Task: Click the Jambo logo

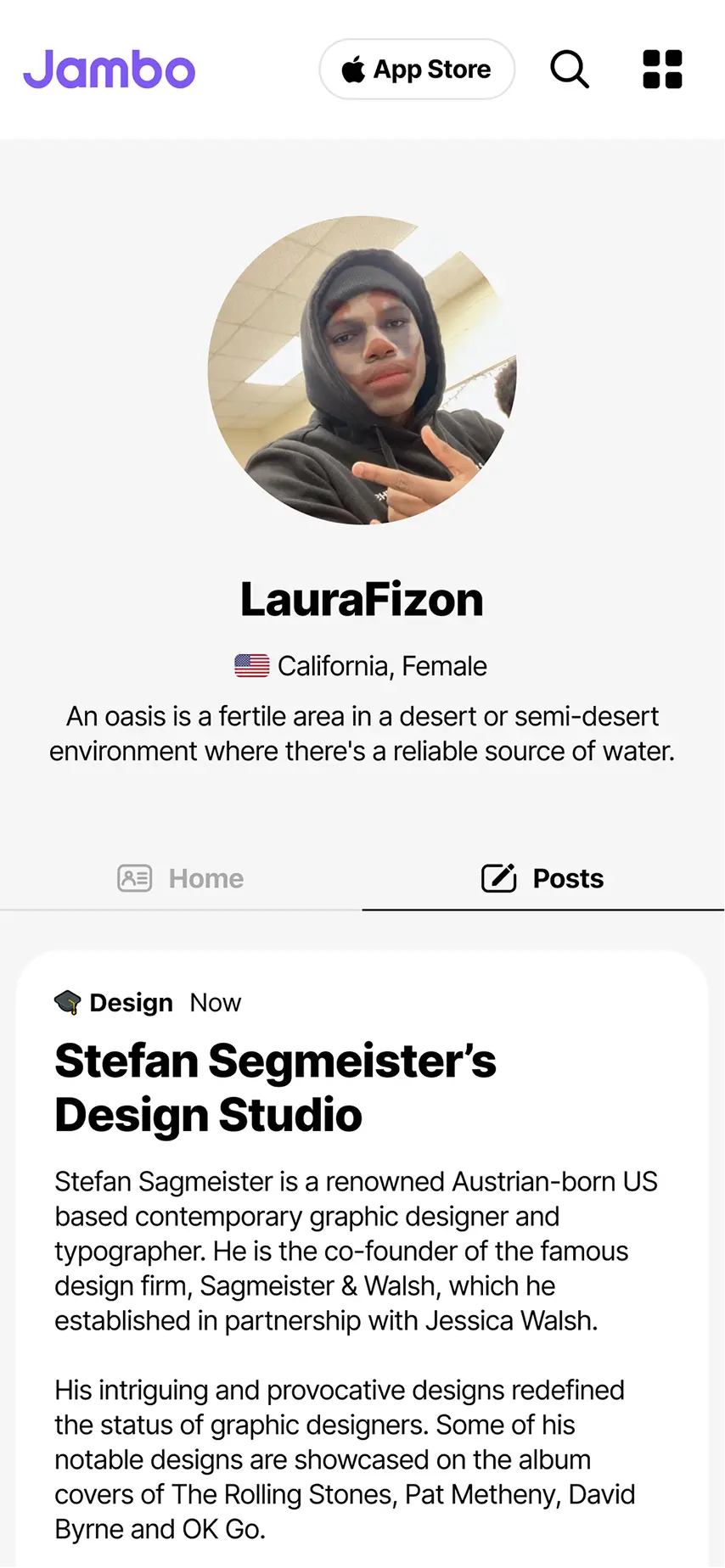Action: coord(110,70)
